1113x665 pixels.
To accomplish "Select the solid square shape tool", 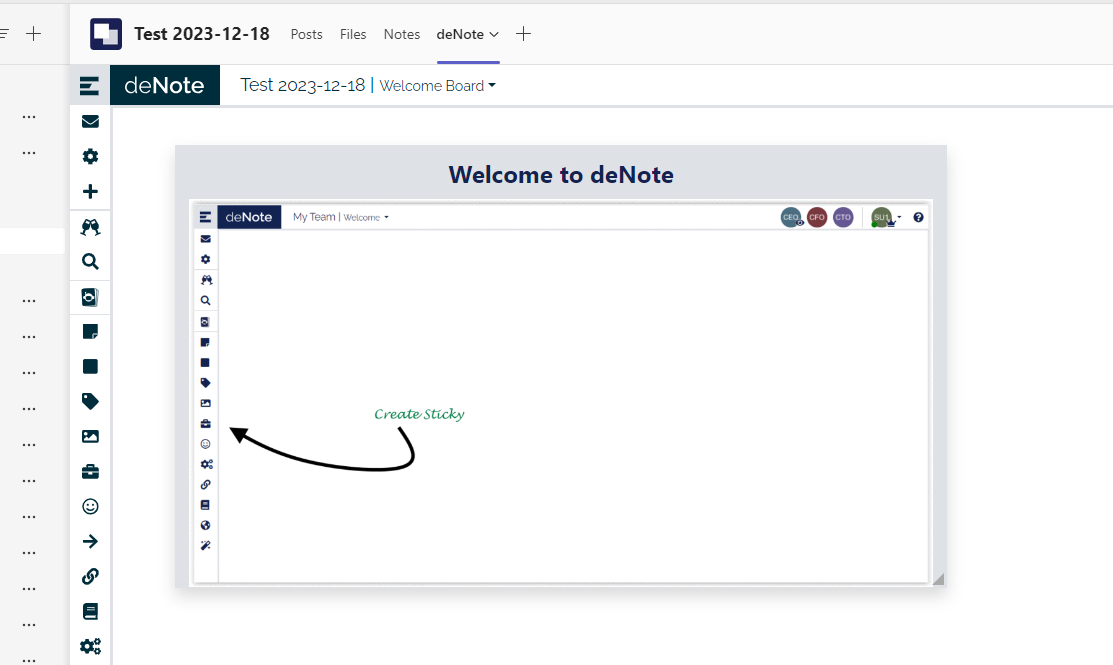I will pos(90,366).
